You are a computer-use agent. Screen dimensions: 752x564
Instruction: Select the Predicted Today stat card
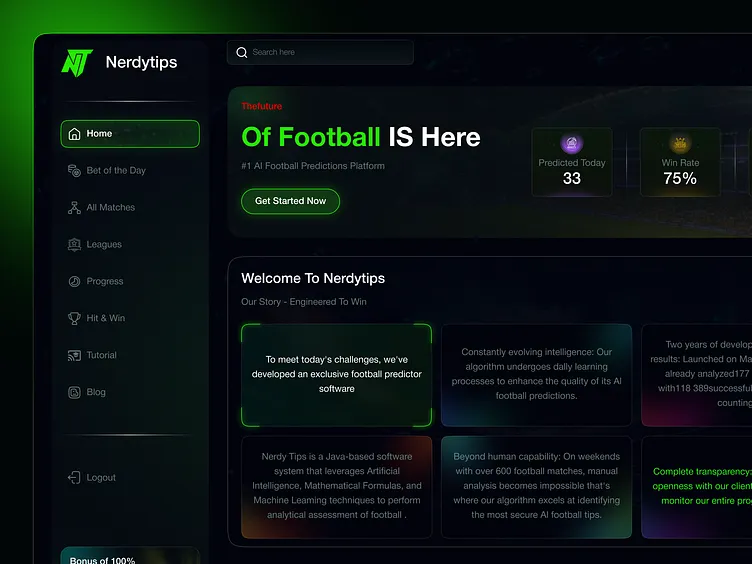(x=572, y=162)
